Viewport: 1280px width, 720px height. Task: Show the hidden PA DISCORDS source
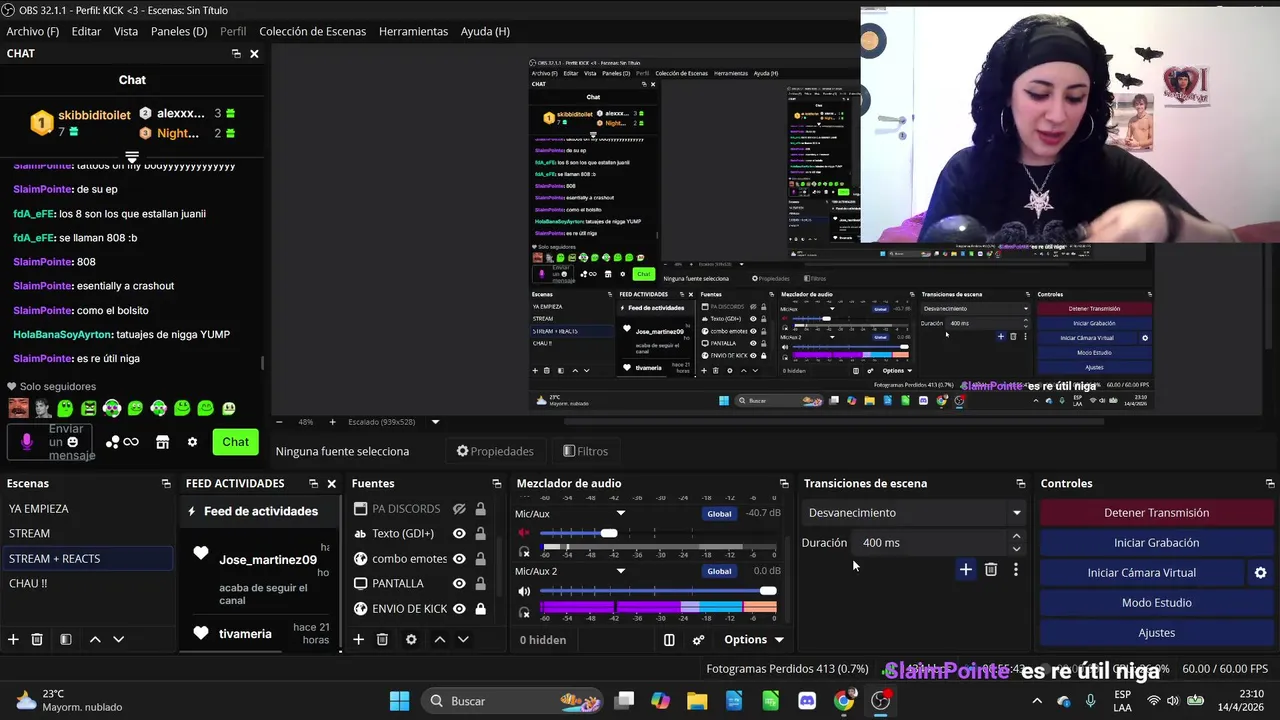click(x=459, y=509)
